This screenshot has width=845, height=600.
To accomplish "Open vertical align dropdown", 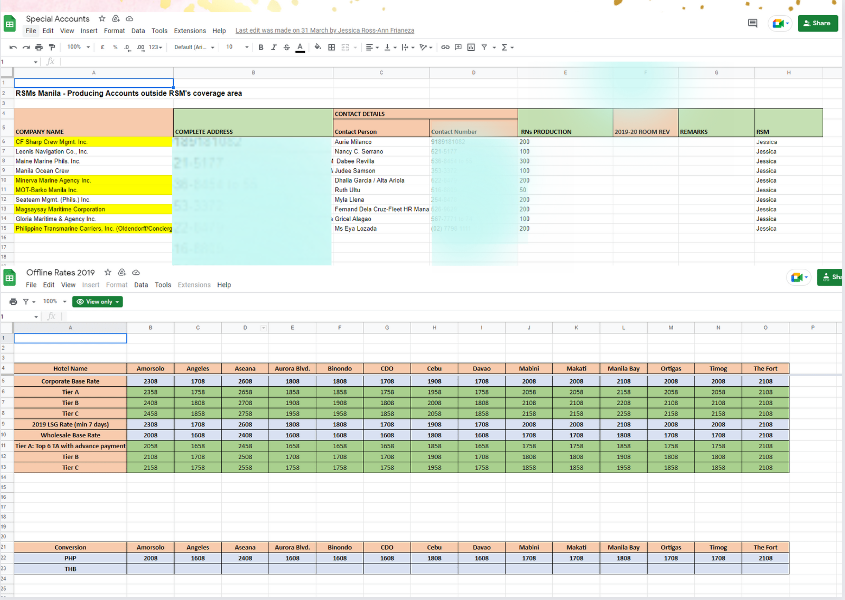I will coord(390,47).
